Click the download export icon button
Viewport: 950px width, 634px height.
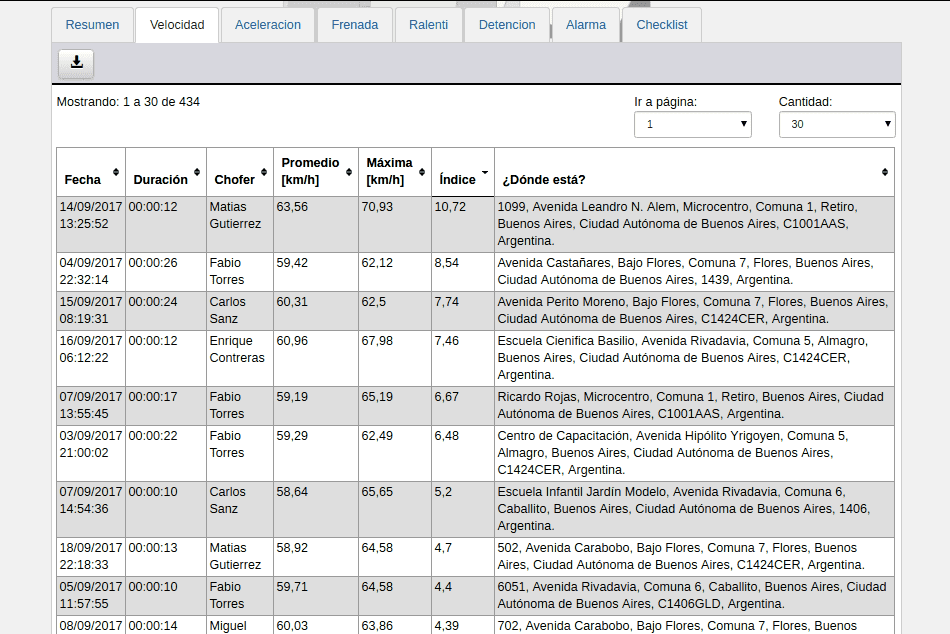tap(76, 63)
